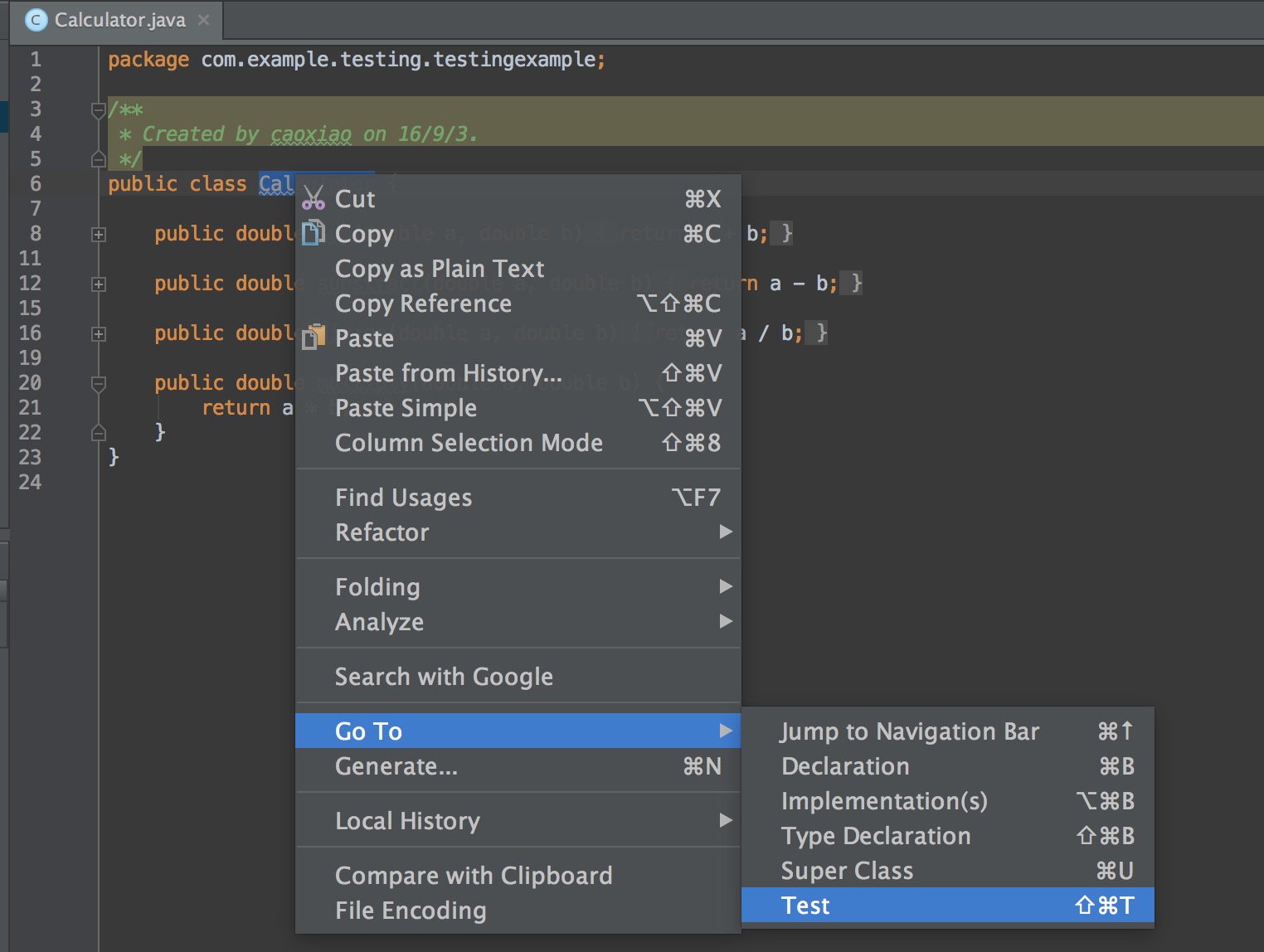Open the Analyze submenu

coord(518,622)
